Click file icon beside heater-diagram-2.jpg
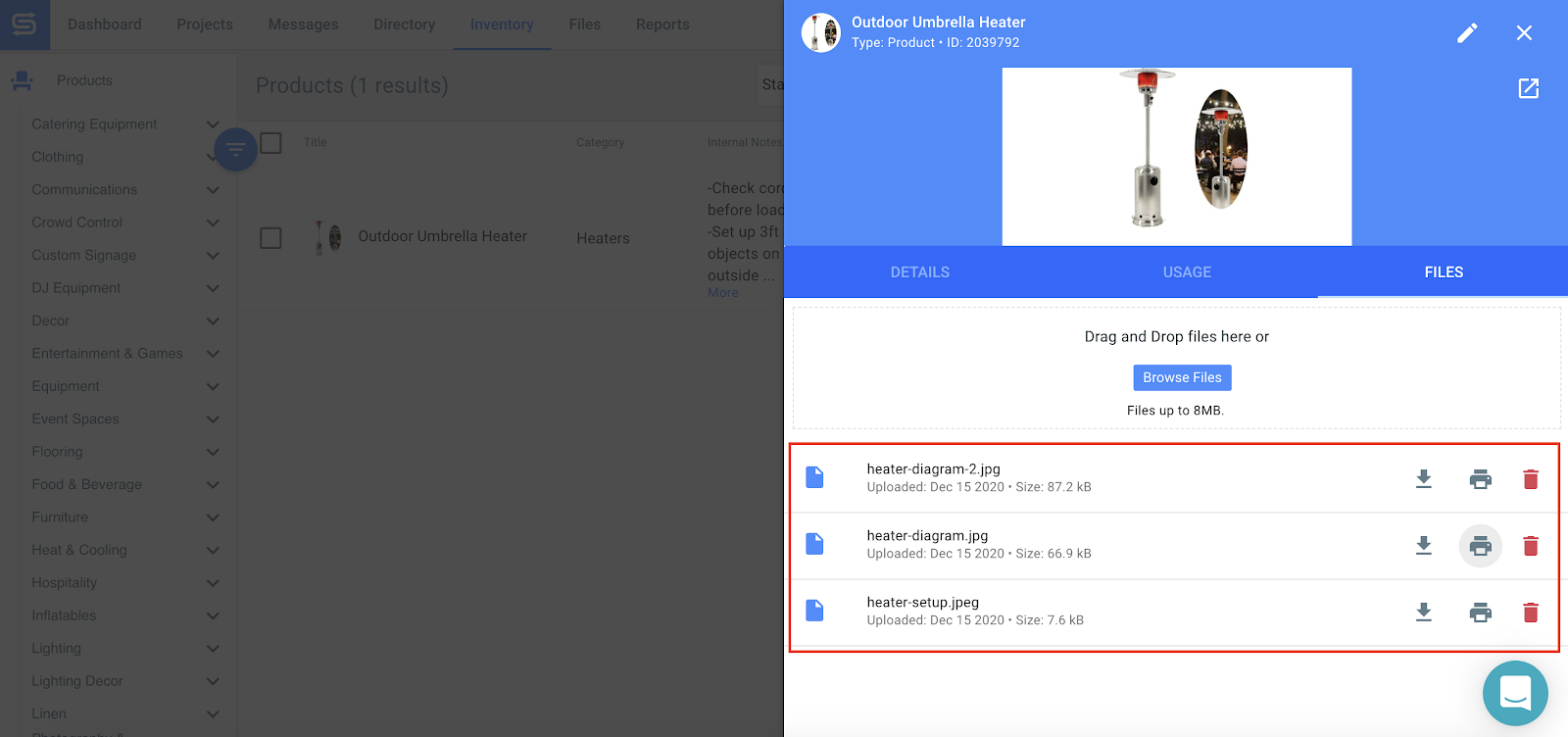The width and height of the screenshot is (1568, 737). coord(814,477)
